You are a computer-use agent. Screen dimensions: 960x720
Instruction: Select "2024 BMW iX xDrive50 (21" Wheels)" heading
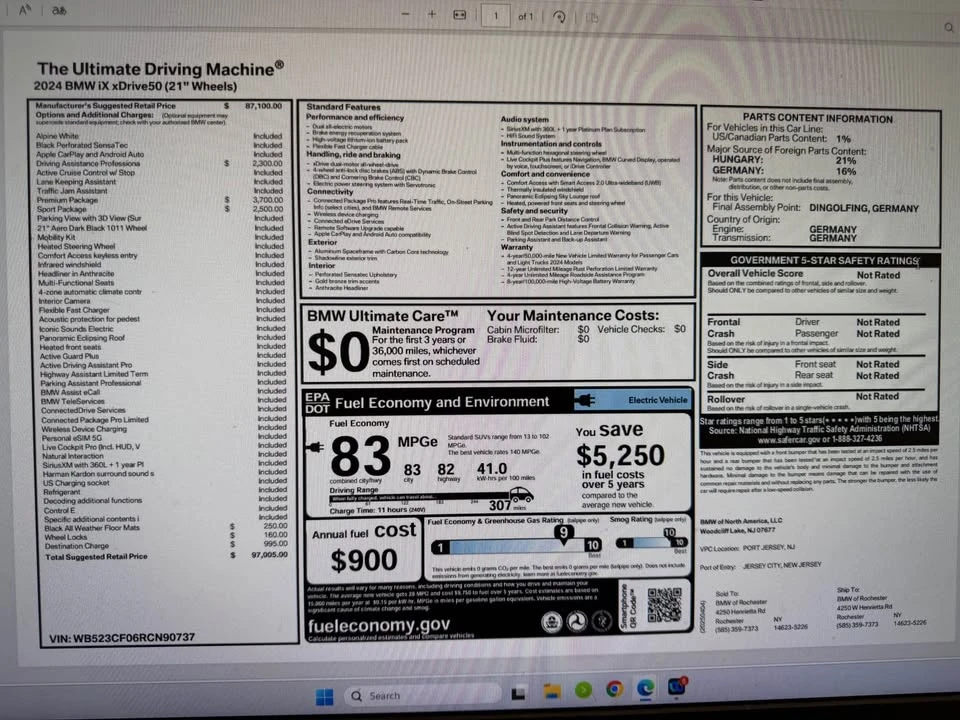tap(135, 86)
